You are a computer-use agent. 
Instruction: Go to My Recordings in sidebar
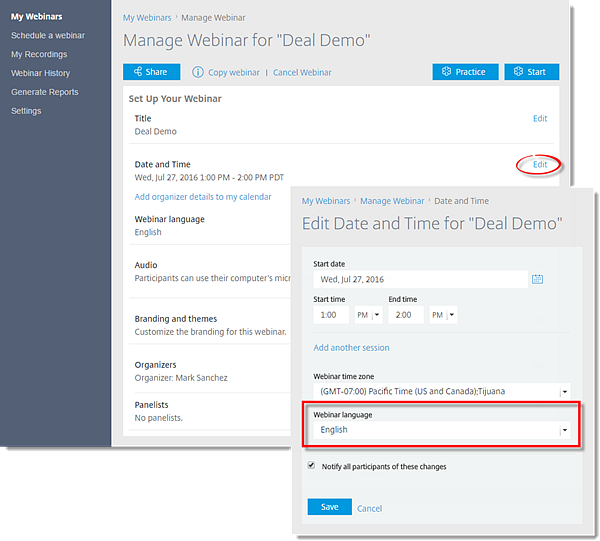click(x=39, y=54)
